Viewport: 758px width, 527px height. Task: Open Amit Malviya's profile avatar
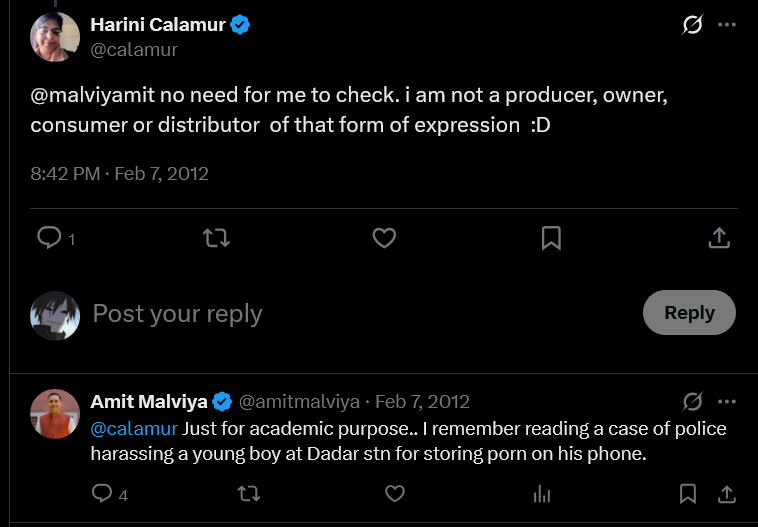[55, 414]
